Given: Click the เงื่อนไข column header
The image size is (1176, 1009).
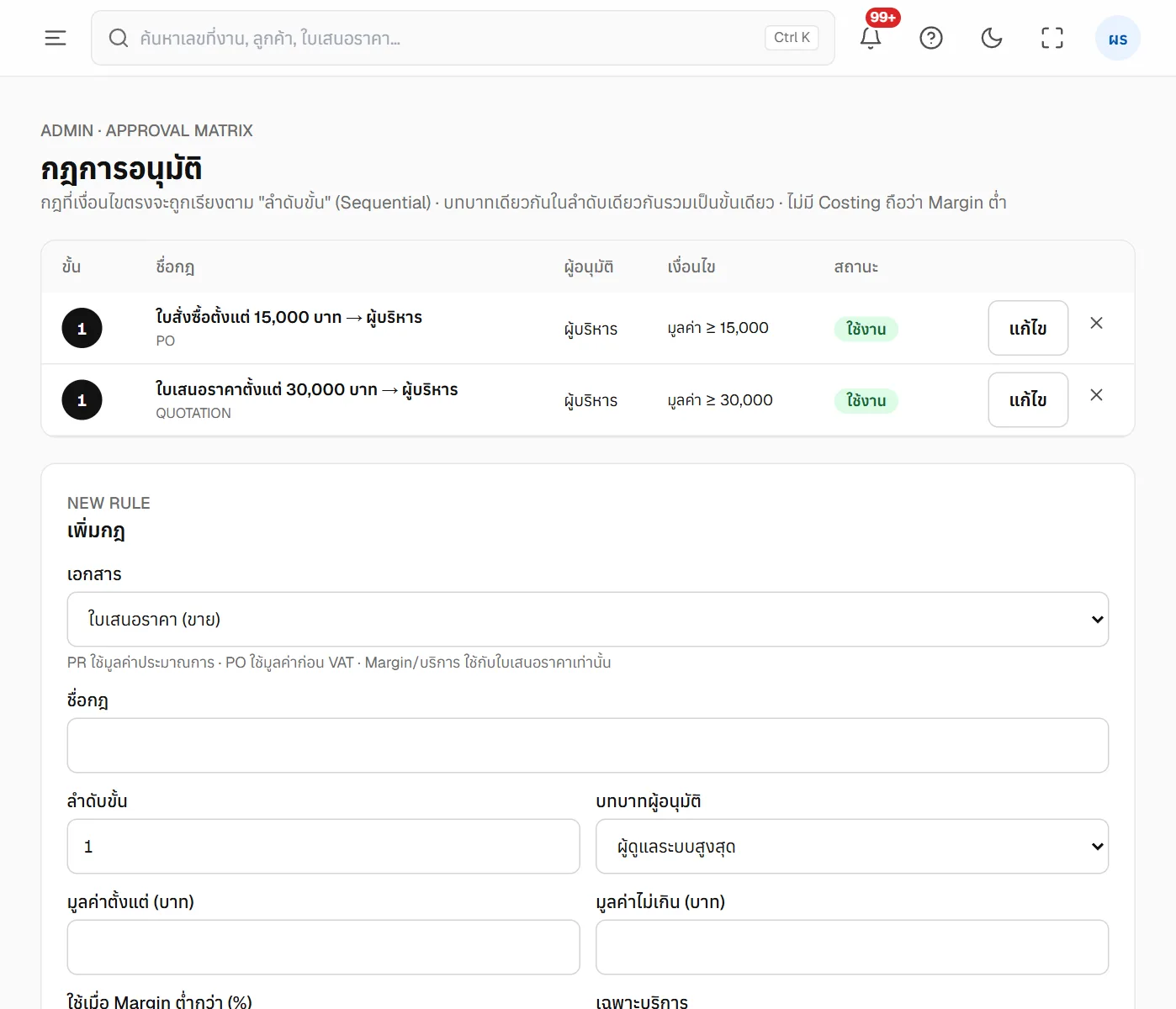Looking at the screenshot, I should 691,267.
